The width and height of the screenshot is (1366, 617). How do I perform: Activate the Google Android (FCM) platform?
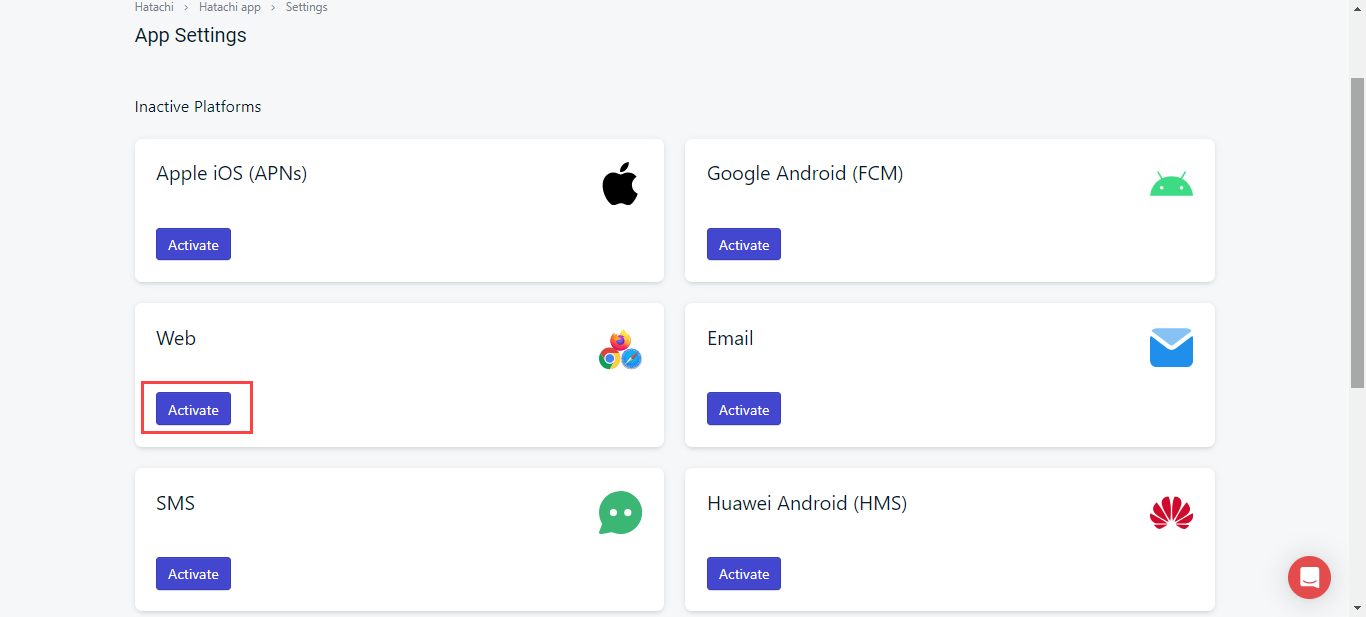tap(743, 245)
